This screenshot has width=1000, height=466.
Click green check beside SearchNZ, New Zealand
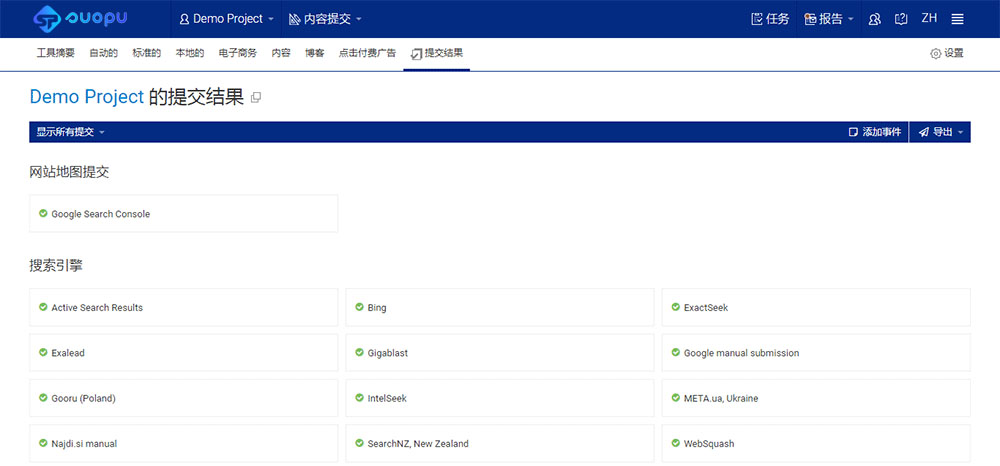(360, 442)
